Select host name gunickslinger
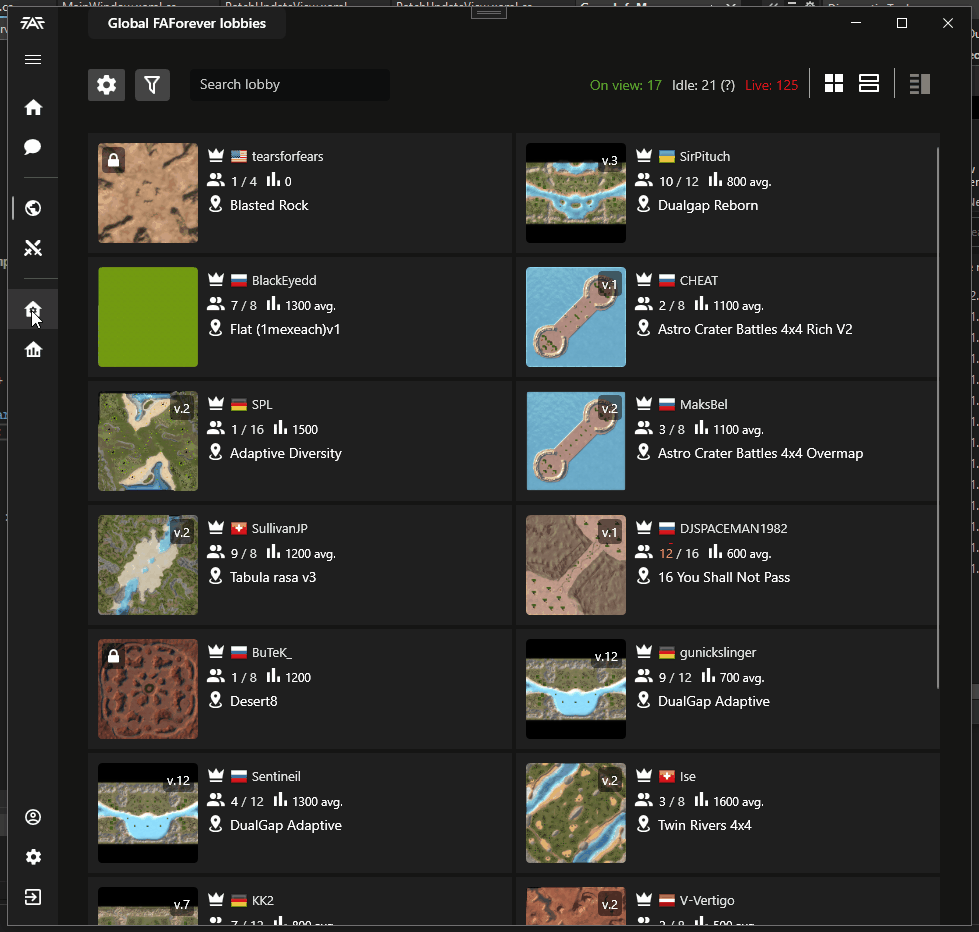This screenshot has height=932, width=979. click(x=717, y=652)
